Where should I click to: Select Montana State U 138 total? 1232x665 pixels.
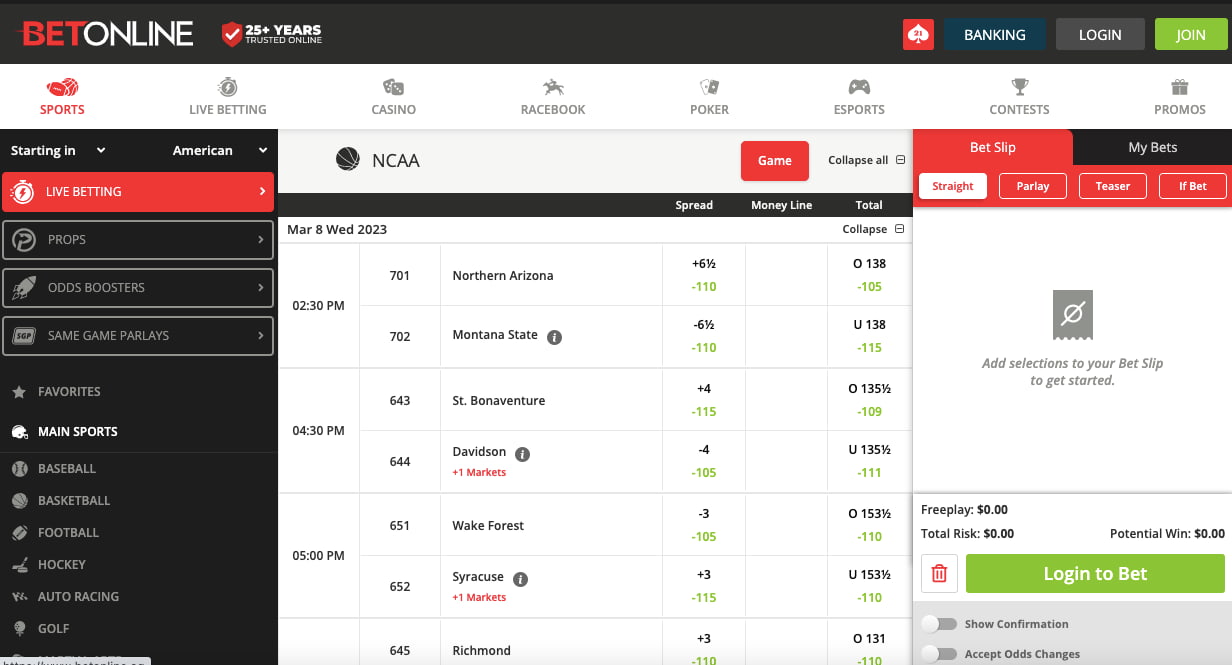pos(869,336)
